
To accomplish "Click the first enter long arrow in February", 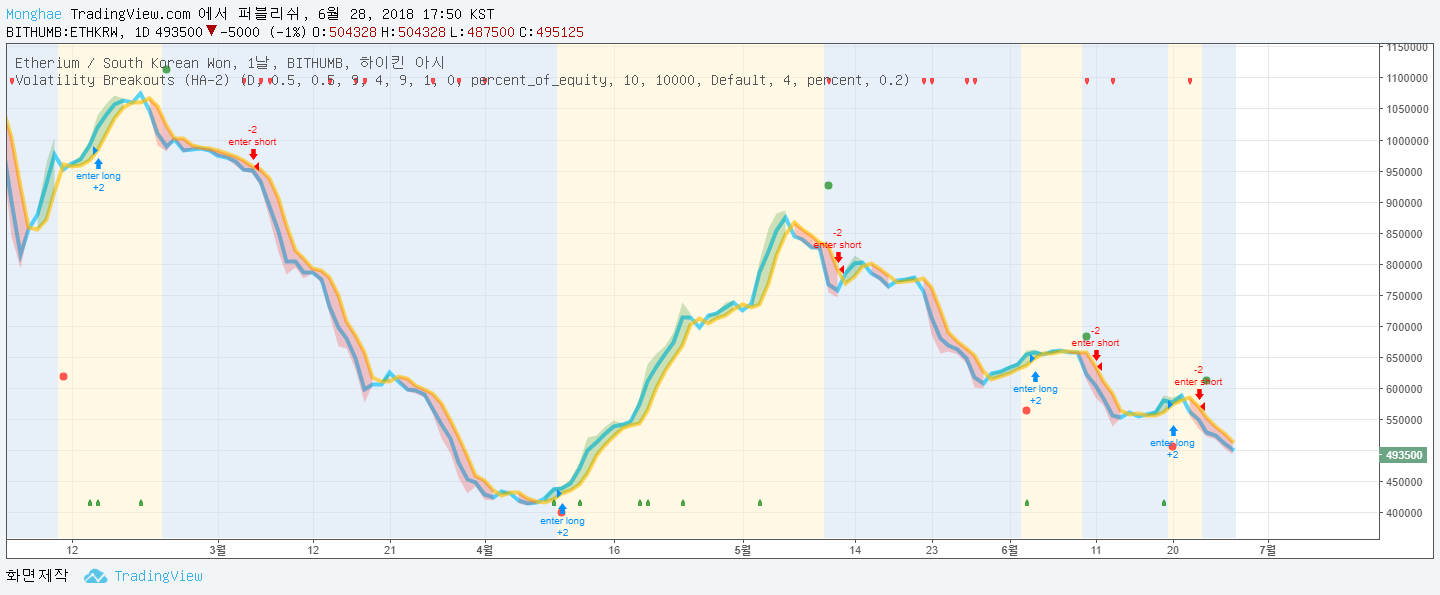I will (98, 163).
